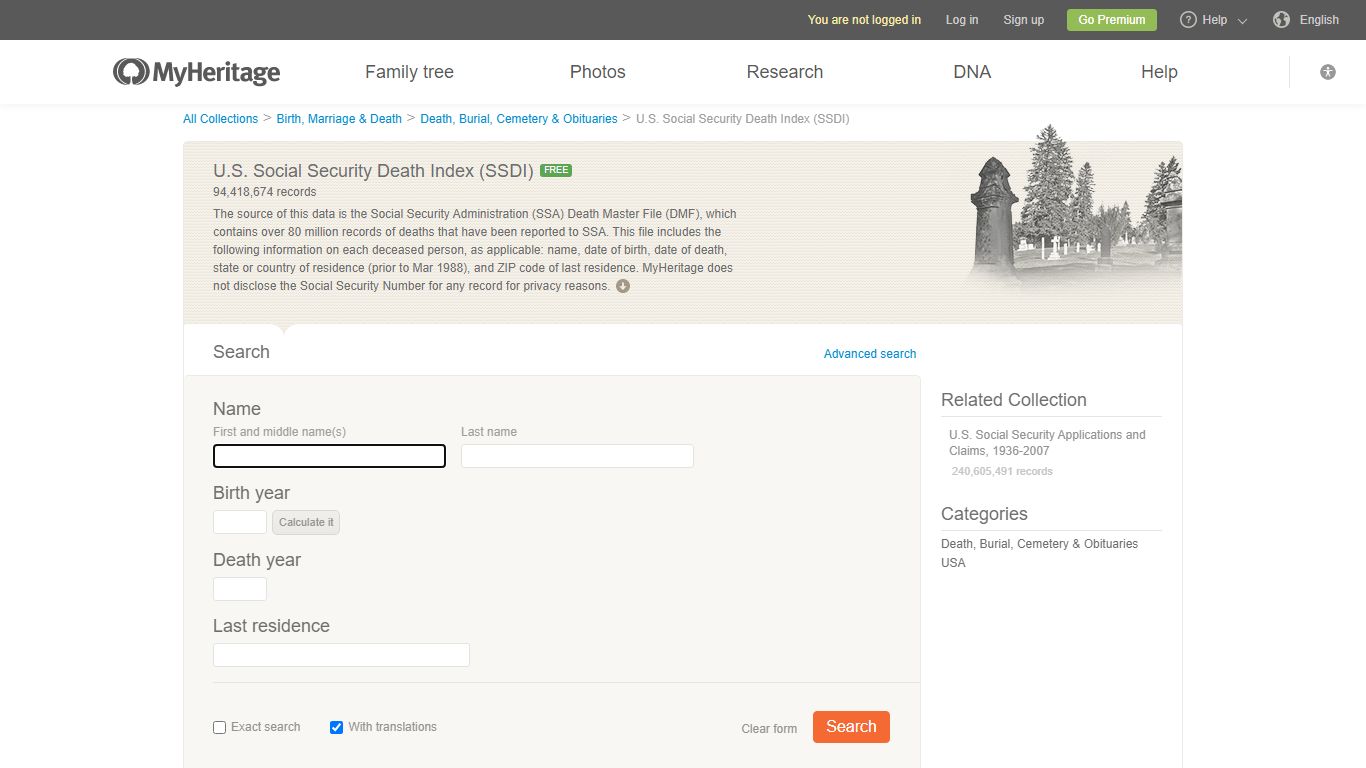Click the '94,418,674 records' text
The height and width of the screenshot is (768, 1366).
point(264,192)
